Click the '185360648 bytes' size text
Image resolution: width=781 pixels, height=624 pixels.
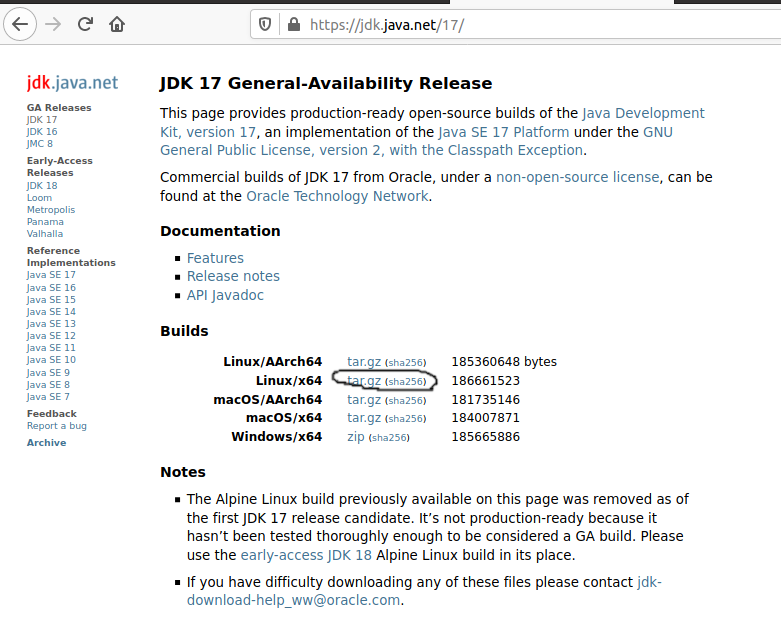504,362
